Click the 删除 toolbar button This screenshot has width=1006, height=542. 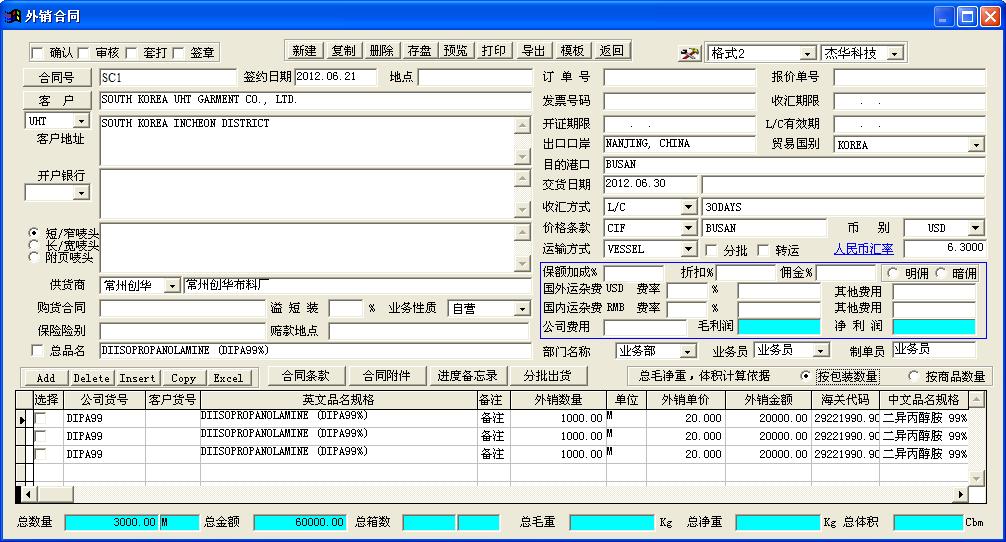point(381,51)
